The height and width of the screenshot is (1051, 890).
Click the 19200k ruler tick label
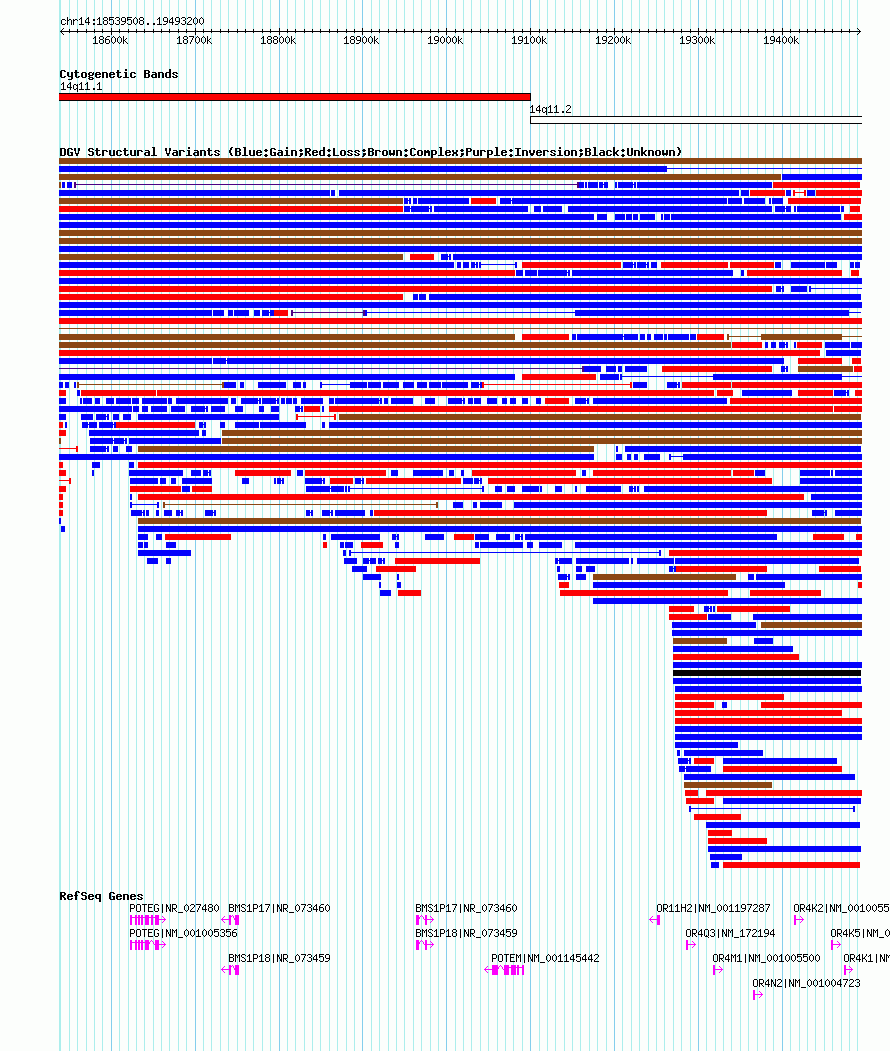click(613, 40)
